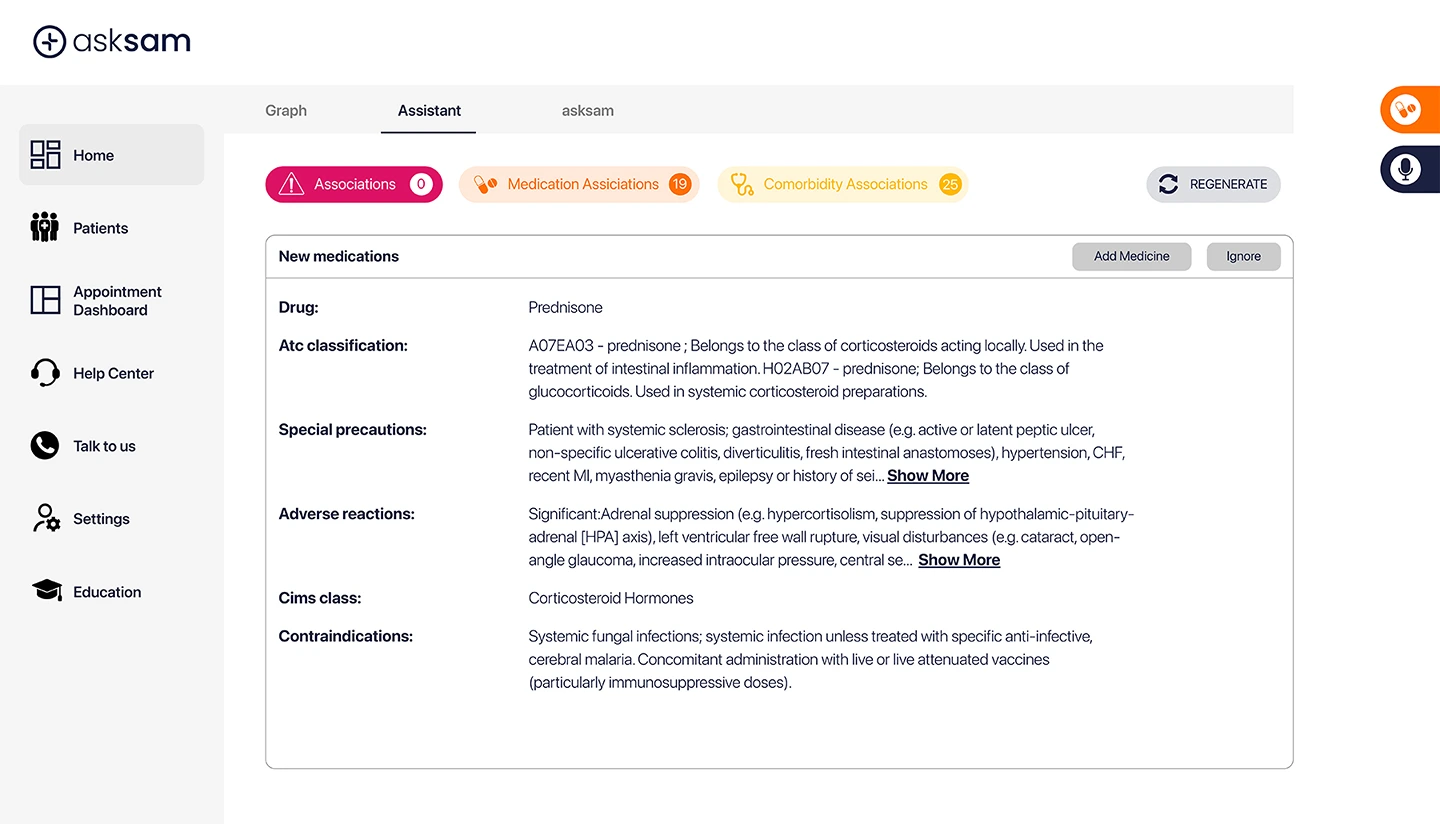Screen dimensions: 1440x824
Task: Click the Education graduation cap icon
Action: point(46,591)
